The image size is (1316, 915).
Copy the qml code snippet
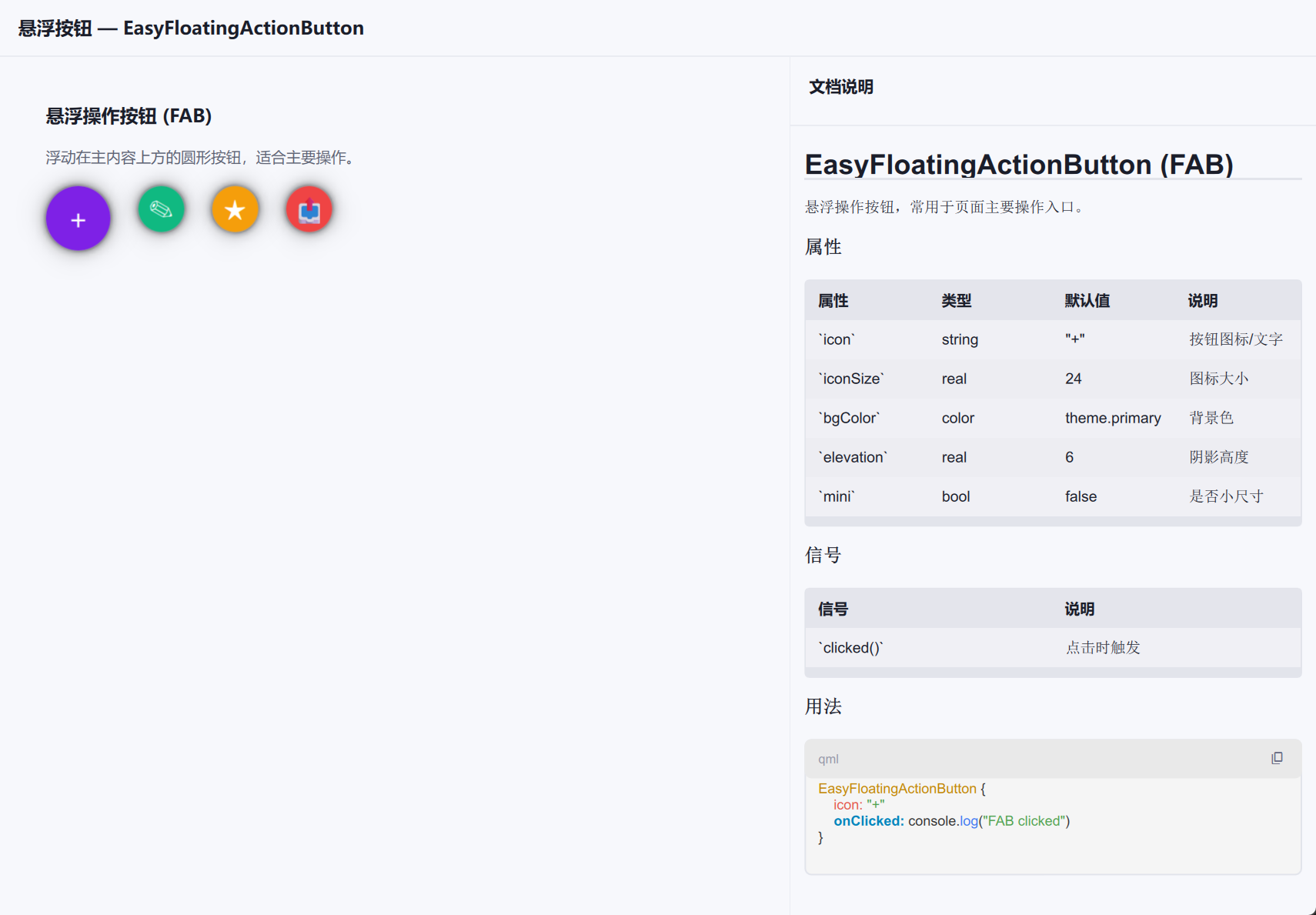click(1277, 758)
